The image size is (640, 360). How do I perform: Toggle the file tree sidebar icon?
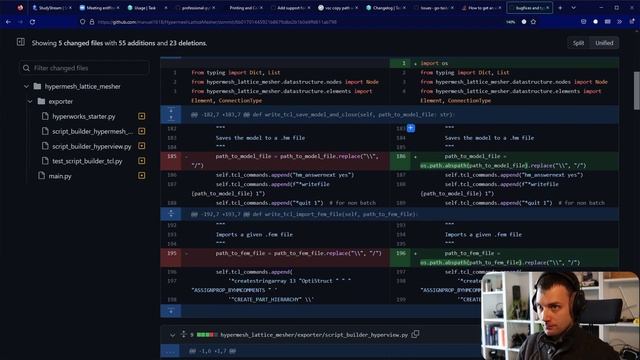coord(20,42)
